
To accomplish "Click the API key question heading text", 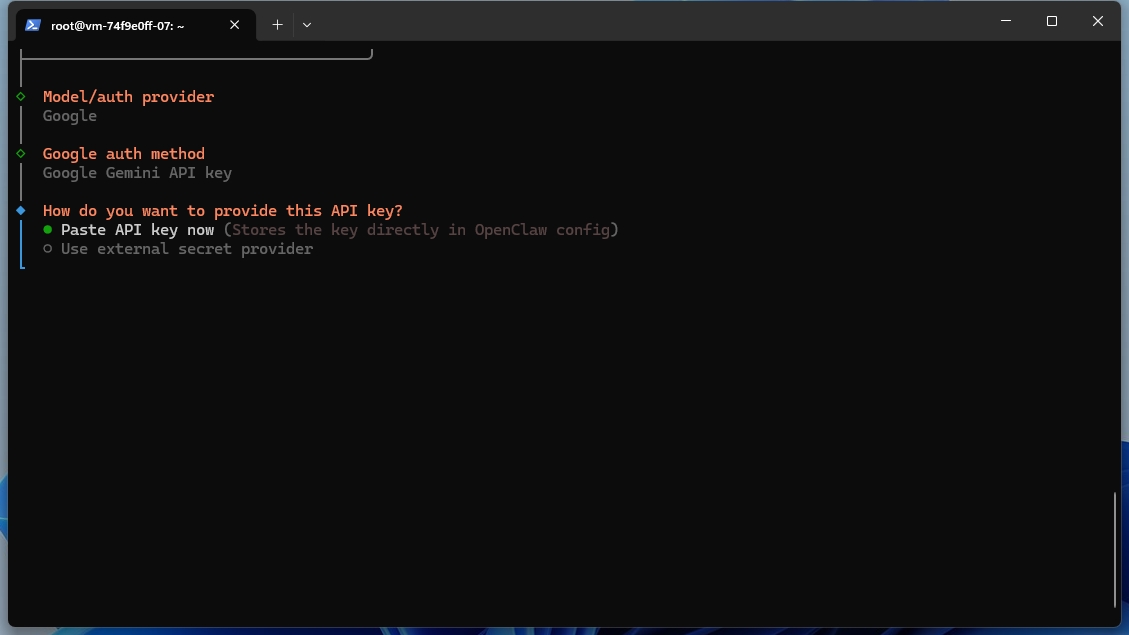I will pyautogui.click(x=222, y=210).
